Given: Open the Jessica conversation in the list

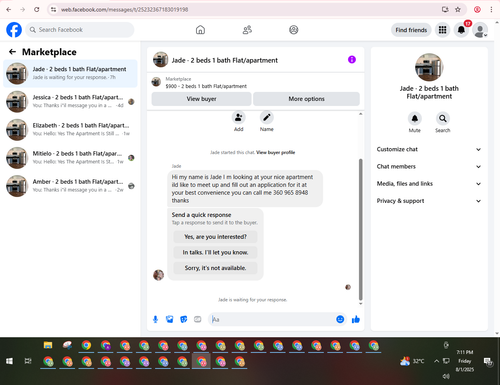Looking at the screenshot, I should [70, 101].
